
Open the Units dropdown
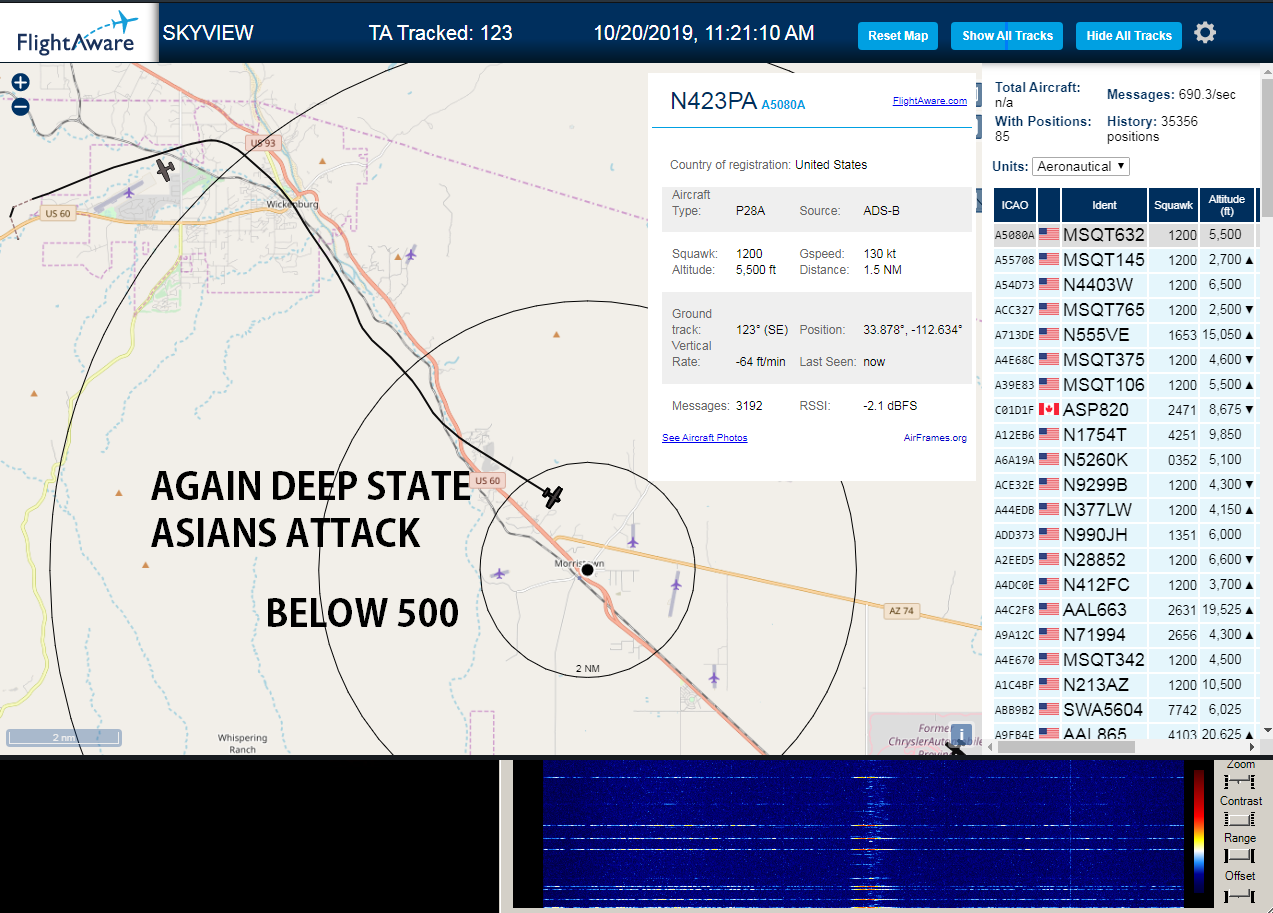click(x=1081, y=166)
